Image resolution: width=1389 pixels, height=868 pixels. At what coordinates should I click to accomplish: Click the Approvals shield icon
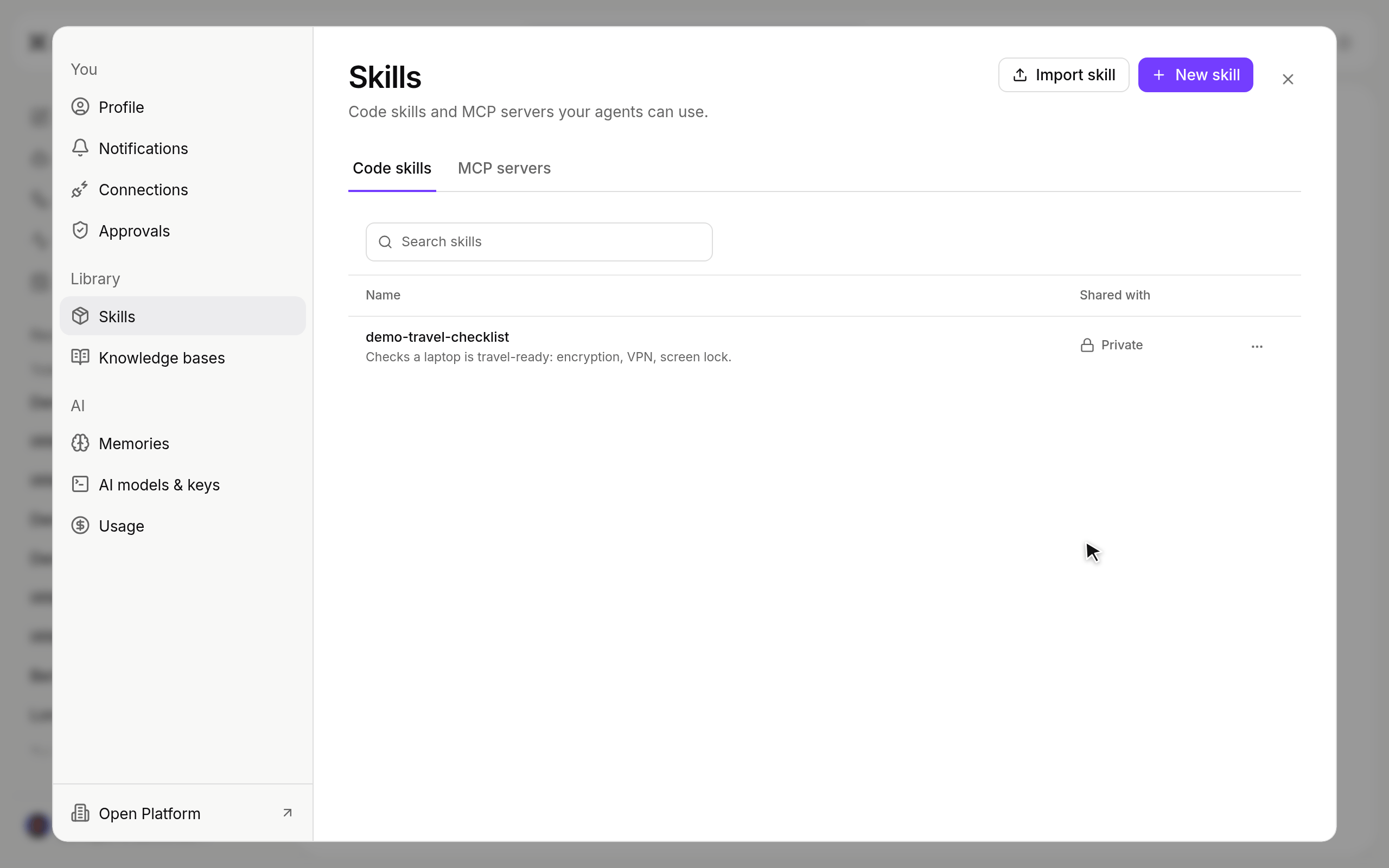(x=80, y=231)
